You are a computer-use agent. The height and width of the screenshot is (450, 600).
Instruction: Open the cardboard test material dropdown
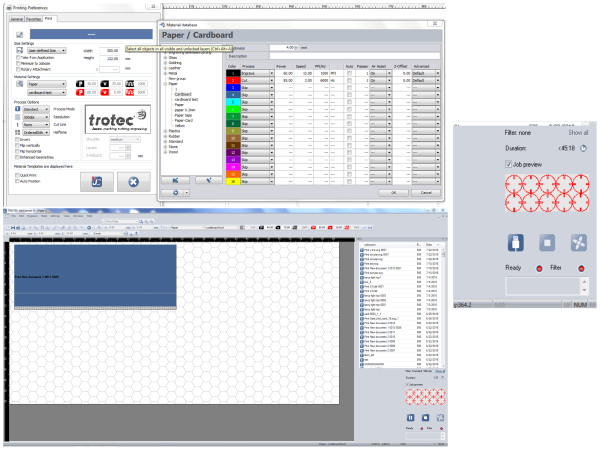click(47, 93)
